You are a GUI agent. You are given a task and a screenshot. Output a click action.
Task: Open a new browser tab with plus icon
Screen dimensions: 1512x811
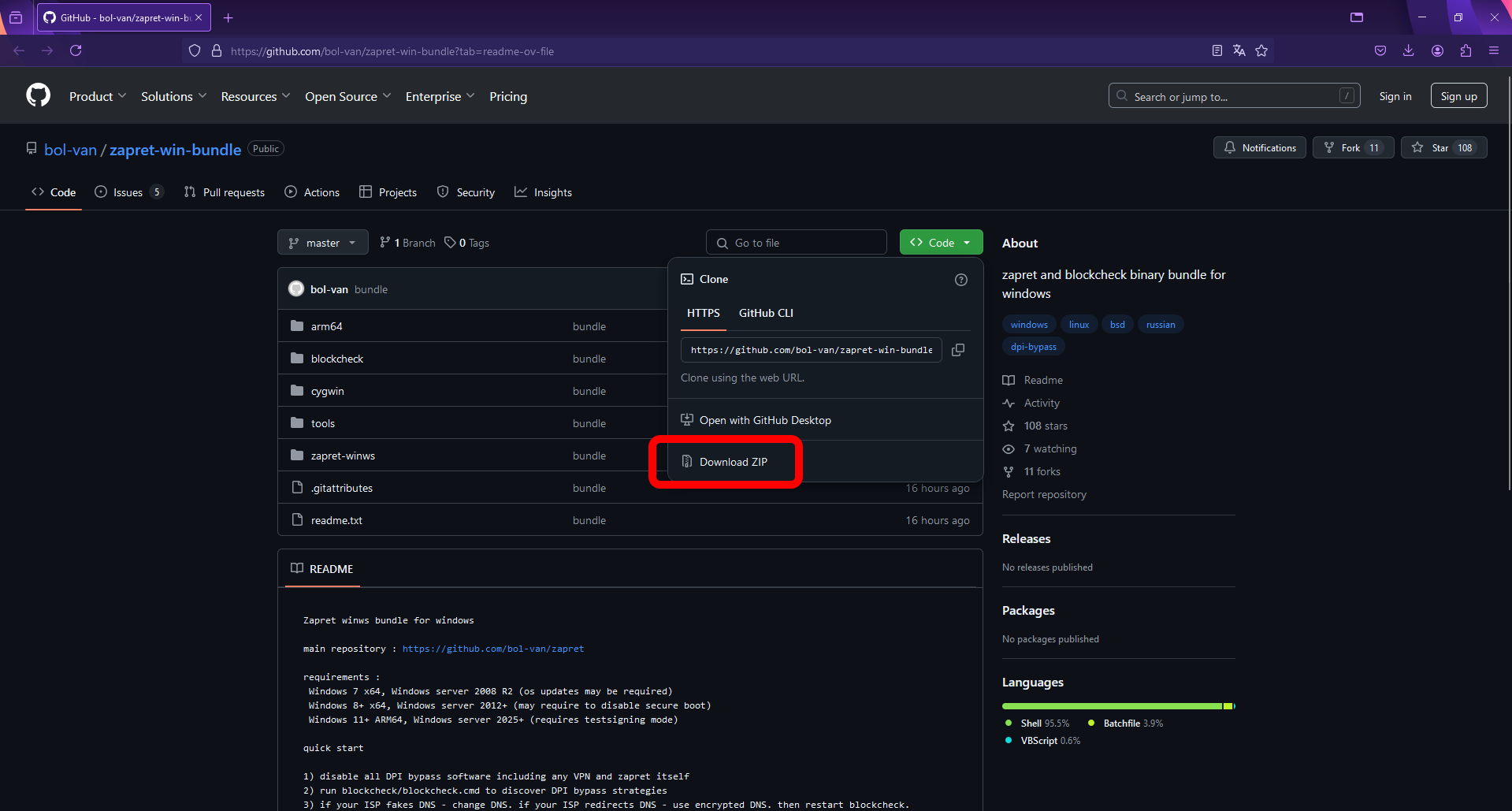coord(228,17)
